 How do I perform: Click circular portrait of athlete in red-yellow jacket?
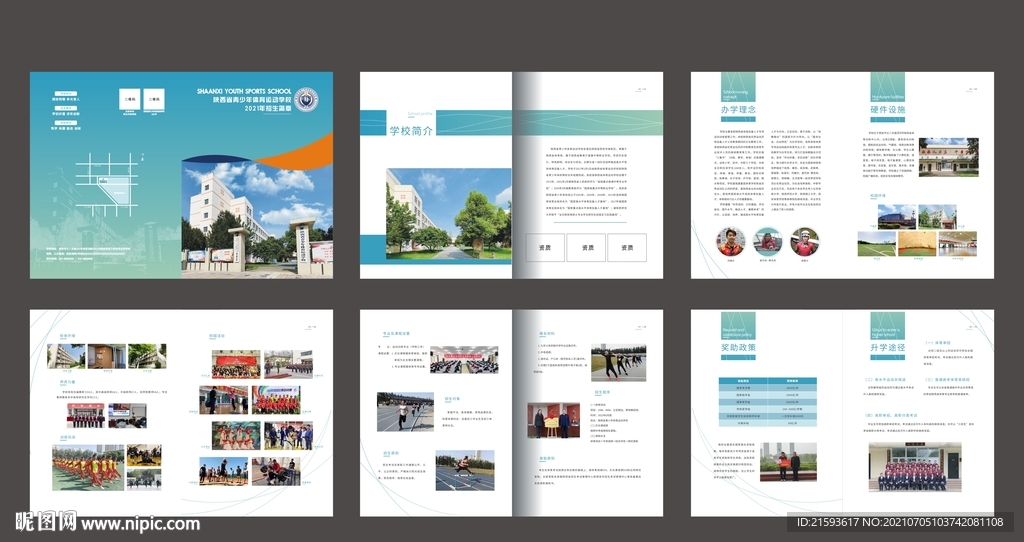pos(730,242)
